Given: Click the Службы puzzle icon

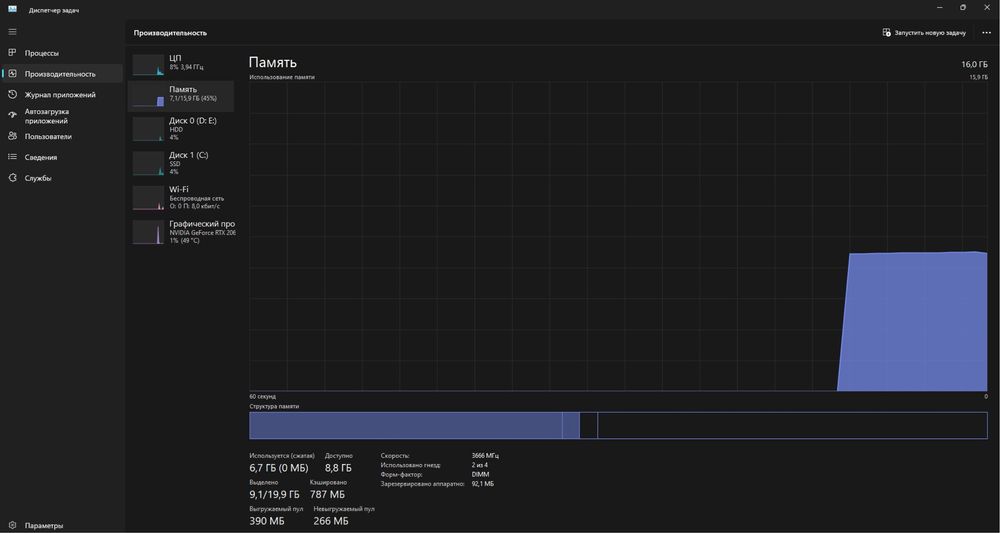Looking at the screenshot, I should (x=12, y=178).
